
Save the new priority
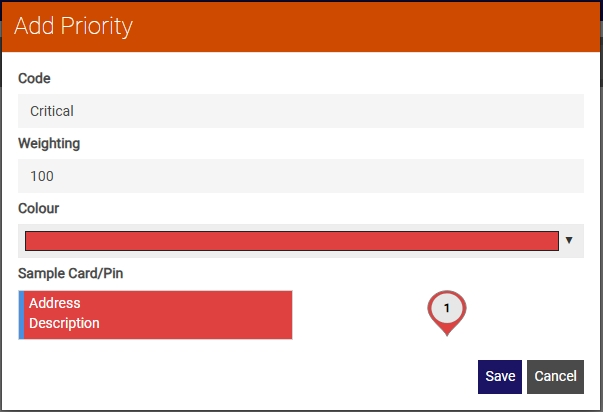click(x=500, y=377)
